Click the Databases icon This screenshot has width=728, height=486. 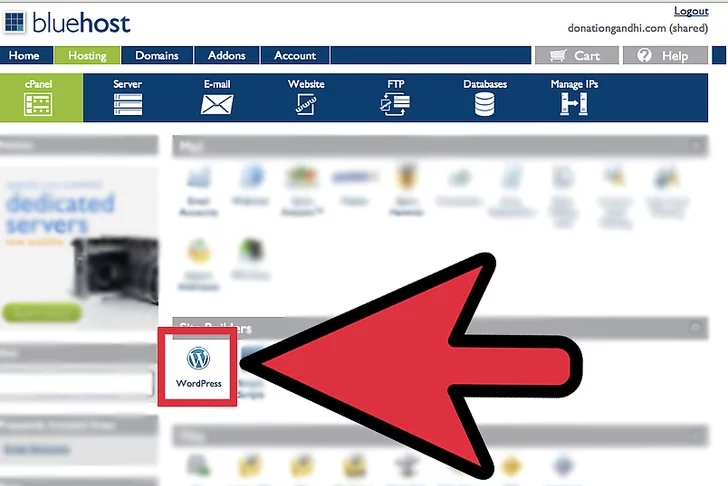(x=484, y=102)
